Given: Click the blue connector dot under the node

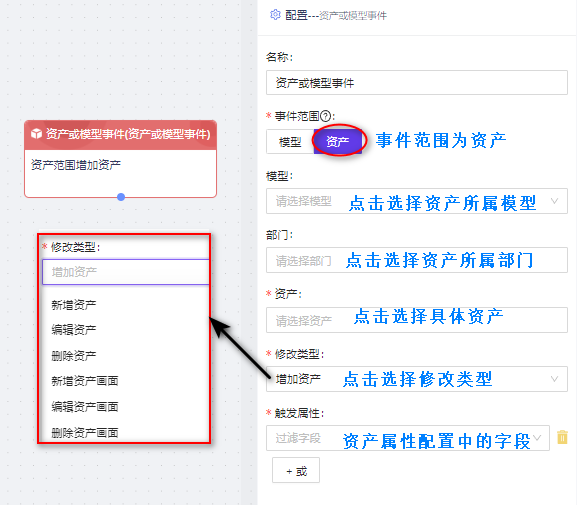Looking at the screenshot, I should pyautogui.click(x=121, y=197).
